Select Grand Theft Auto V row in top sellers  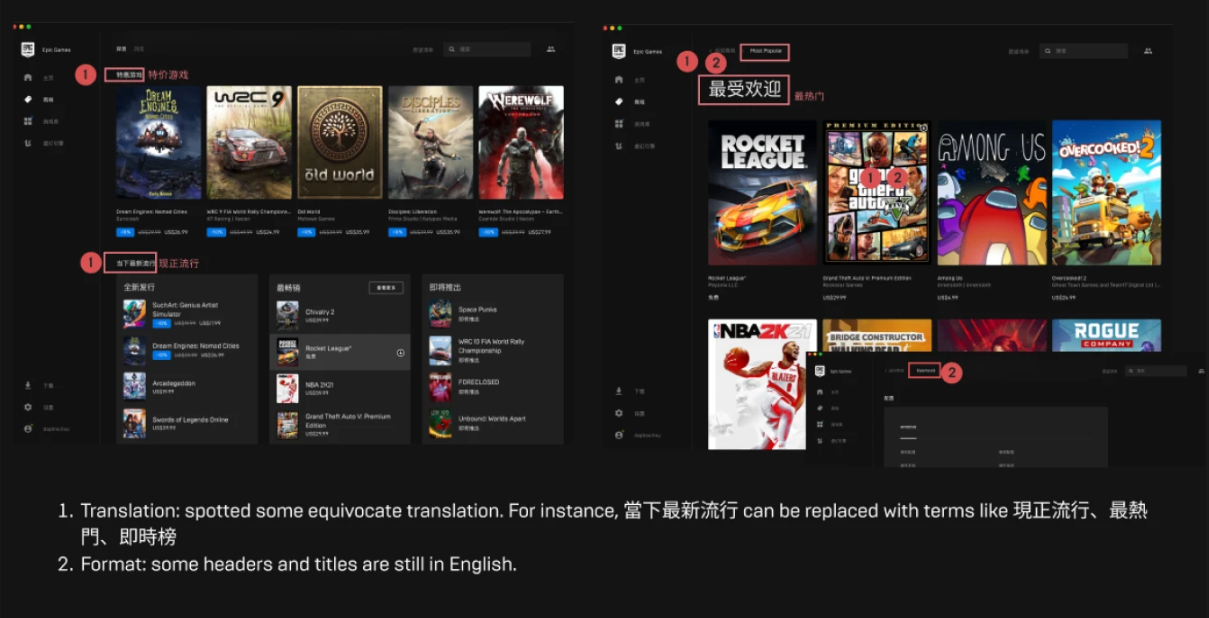point(341,424)
